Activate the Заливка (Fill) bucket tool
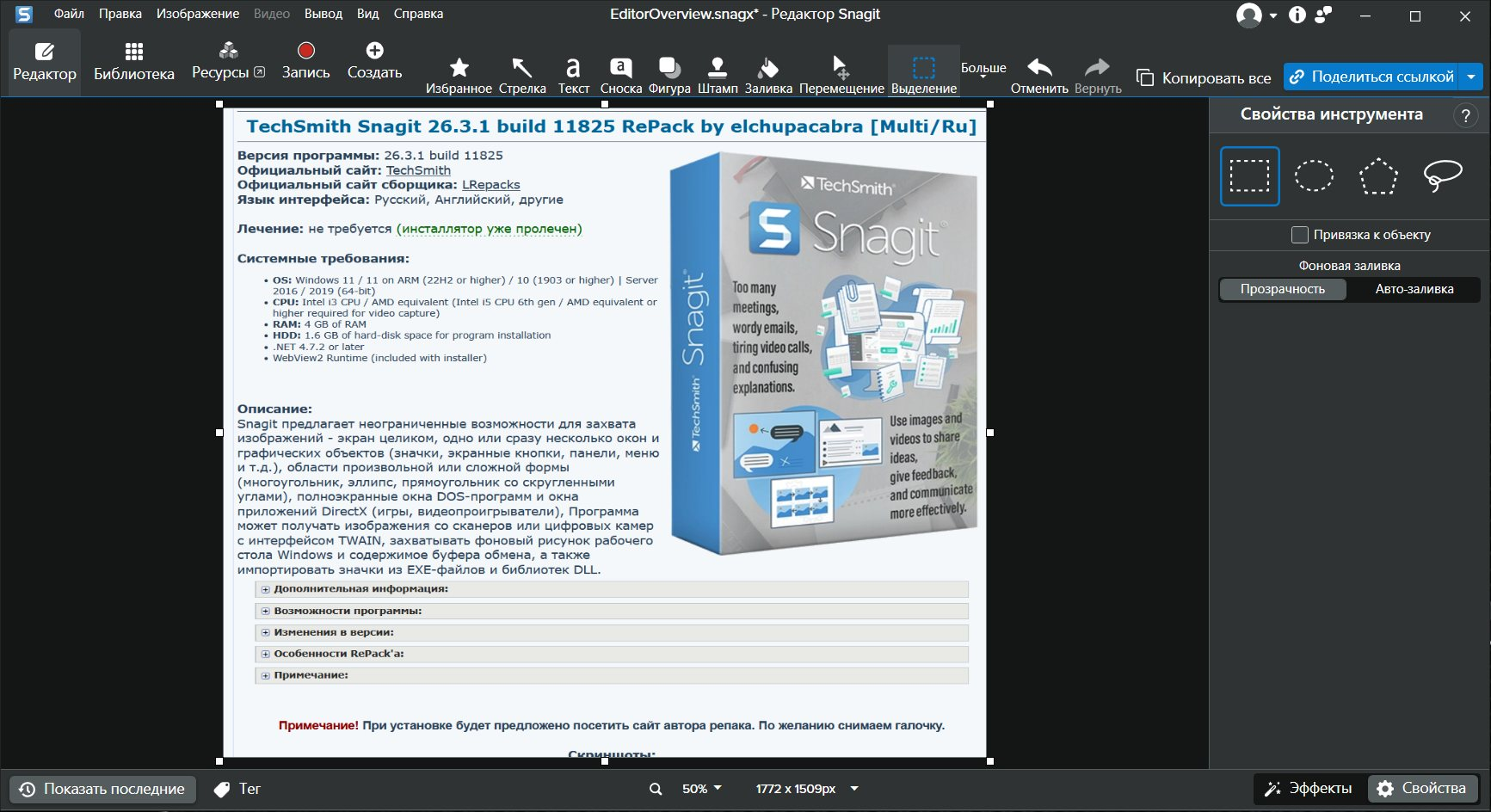This screenshot has width=1491, height=812. point(768,75)
